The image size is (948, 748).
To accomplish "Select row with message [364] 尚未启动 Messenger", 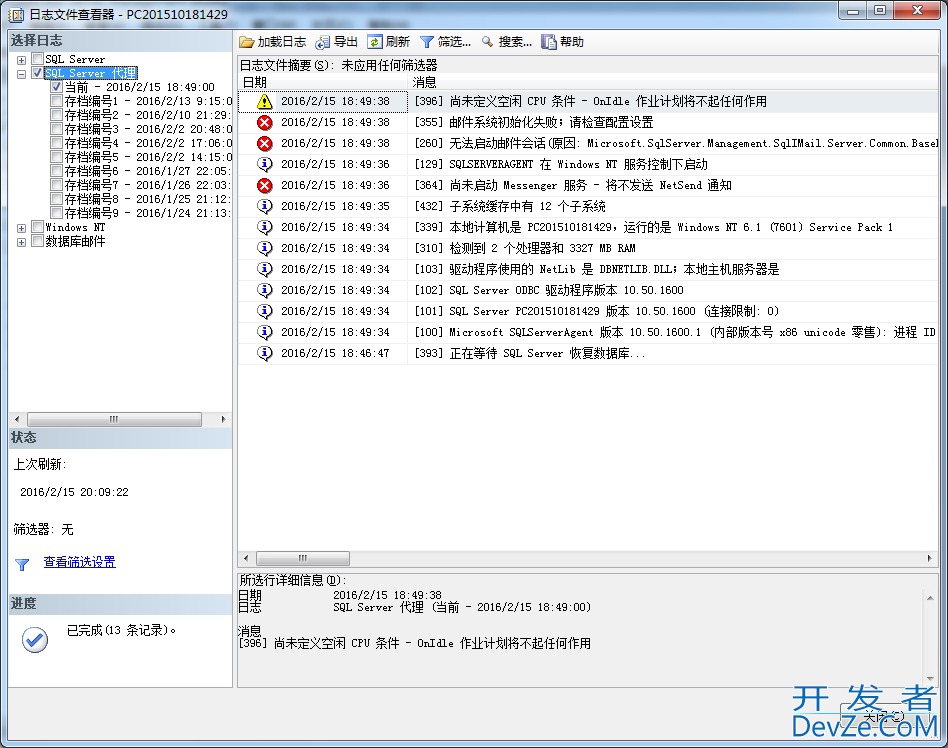I will coord(588,186).
